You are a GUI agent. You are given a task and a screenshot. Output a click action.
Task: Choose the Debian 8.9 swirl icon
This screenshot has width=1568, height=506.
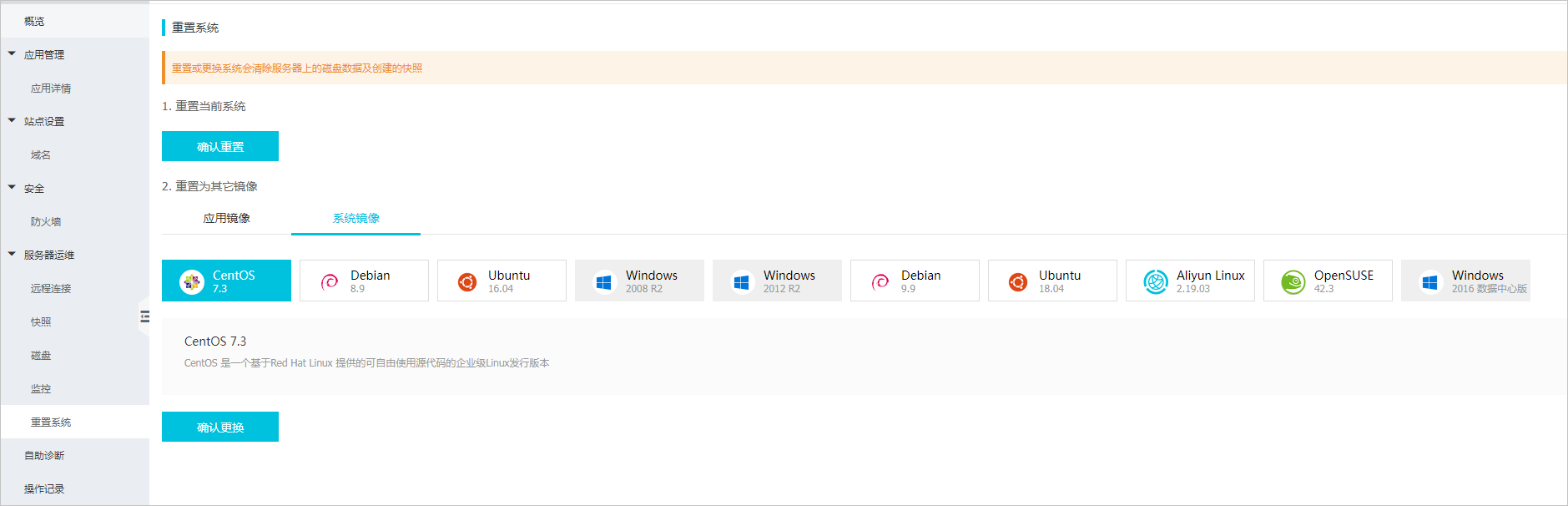tap(330, 282)
